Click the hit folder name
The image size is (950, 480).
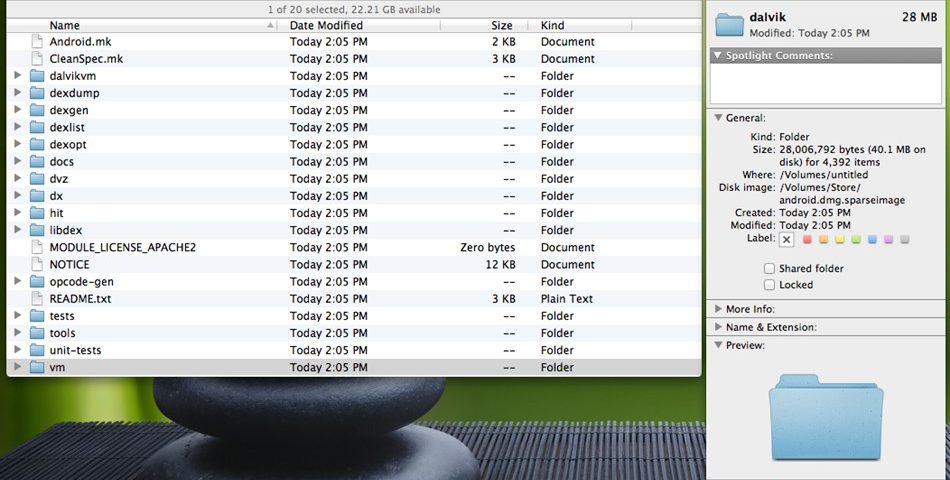click(x=56, y=213)
